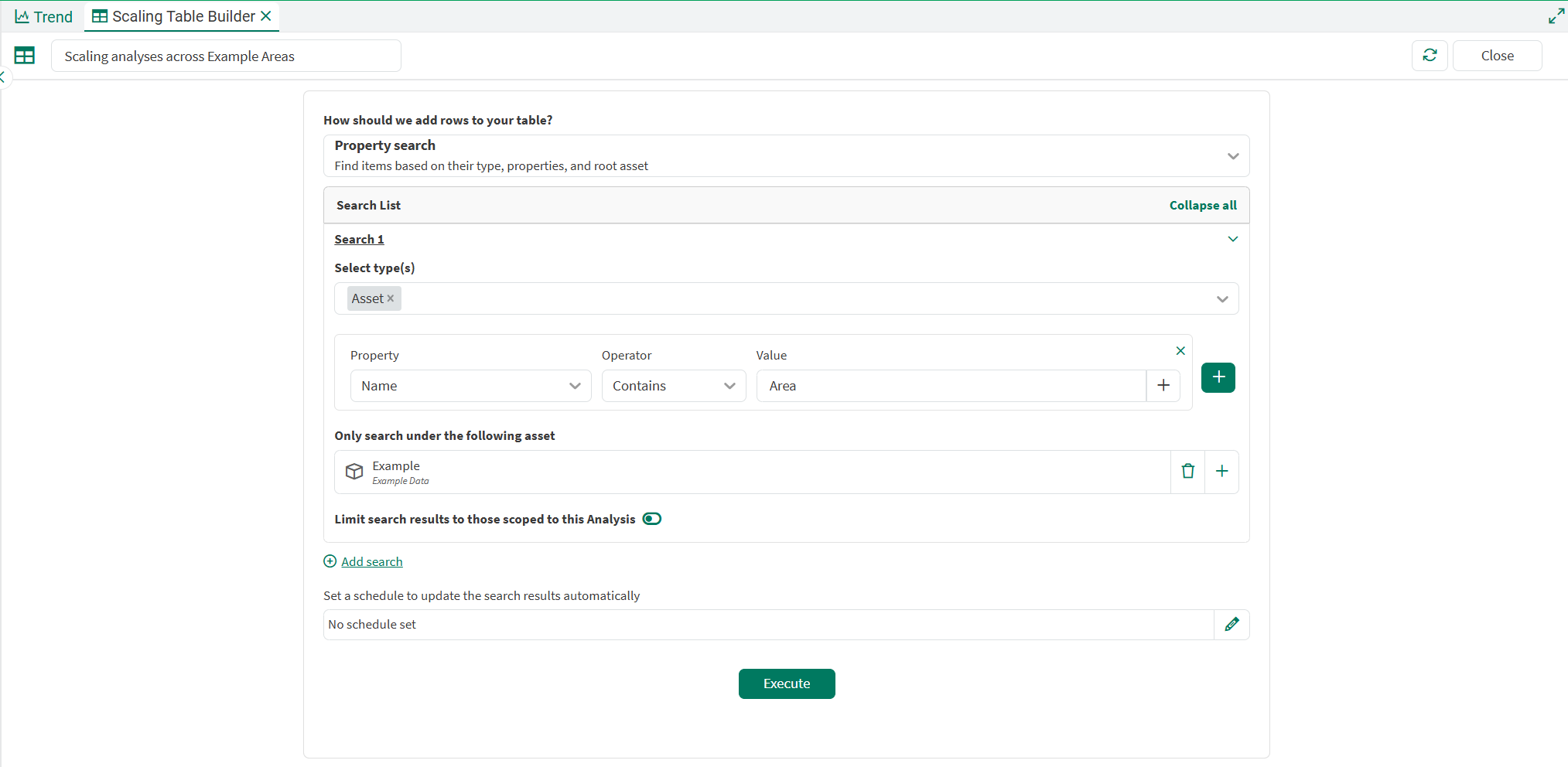Edit the schedule with the pencil icon
Viewport: 1568px width, 767px height.
[x=1232, y=625]
